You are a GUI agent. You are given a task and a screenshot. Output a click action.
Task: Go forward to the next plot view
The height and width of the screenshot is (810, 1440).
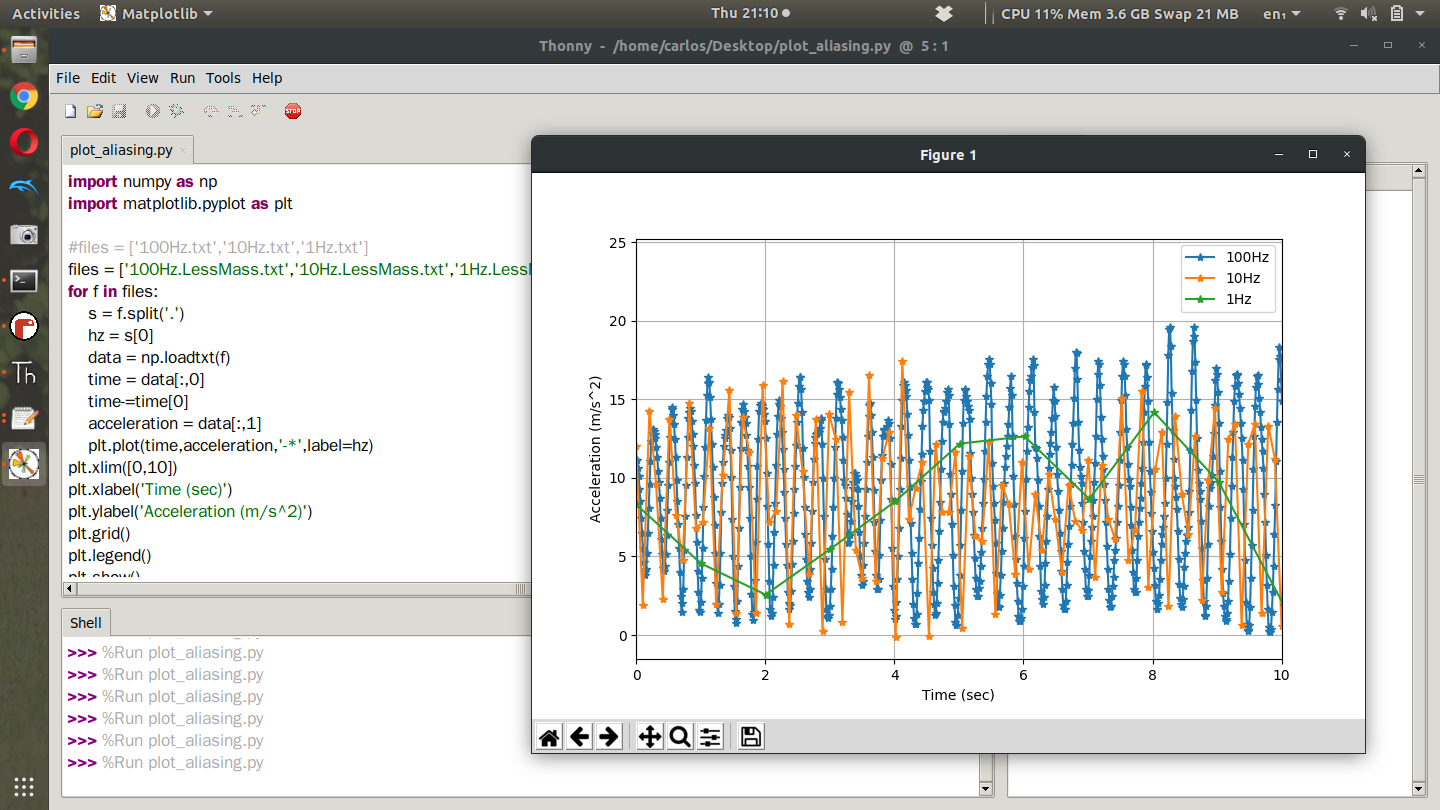point(609,737)
